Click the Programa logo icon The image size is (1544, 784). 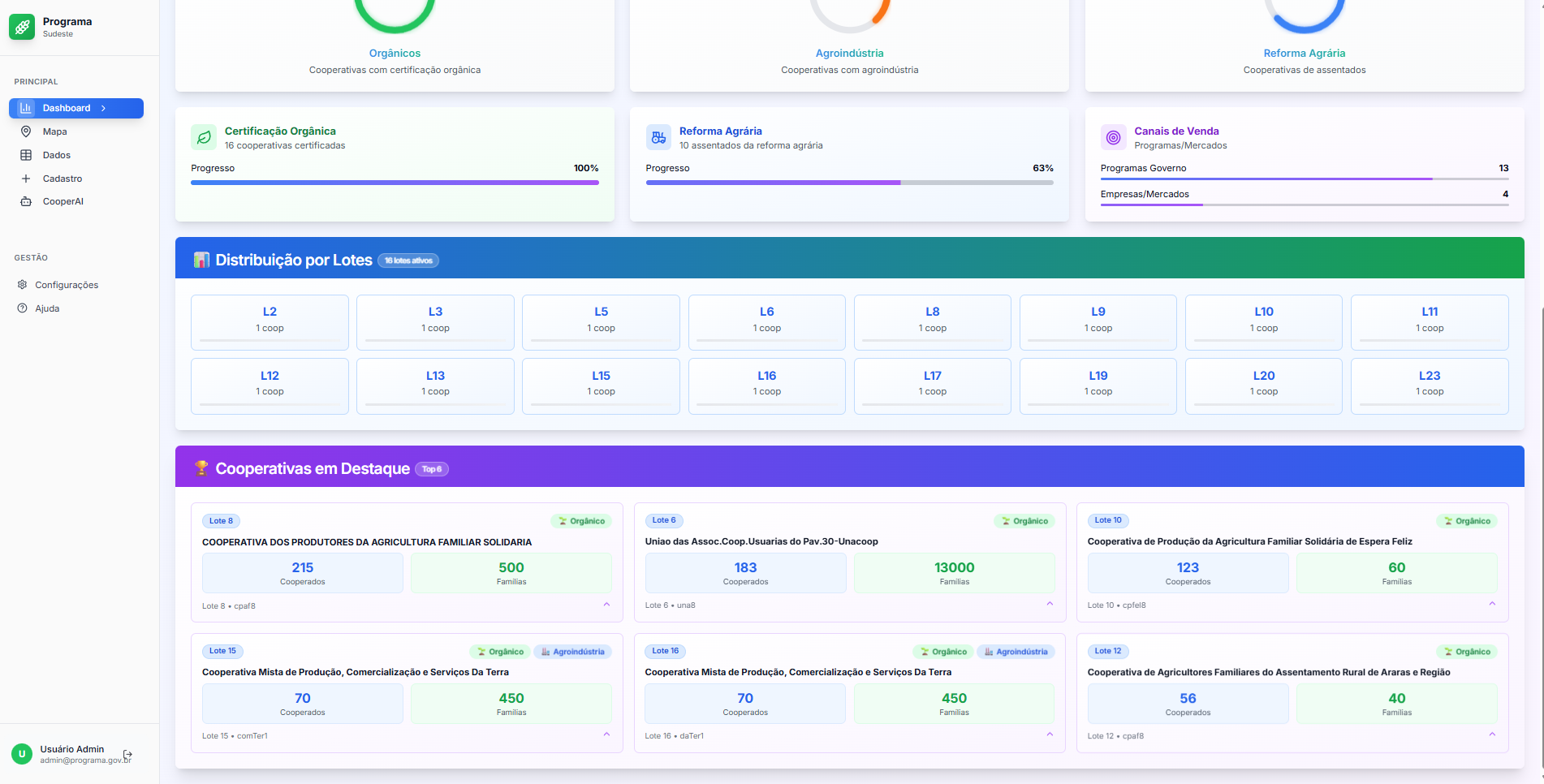[x=22, y=27]
